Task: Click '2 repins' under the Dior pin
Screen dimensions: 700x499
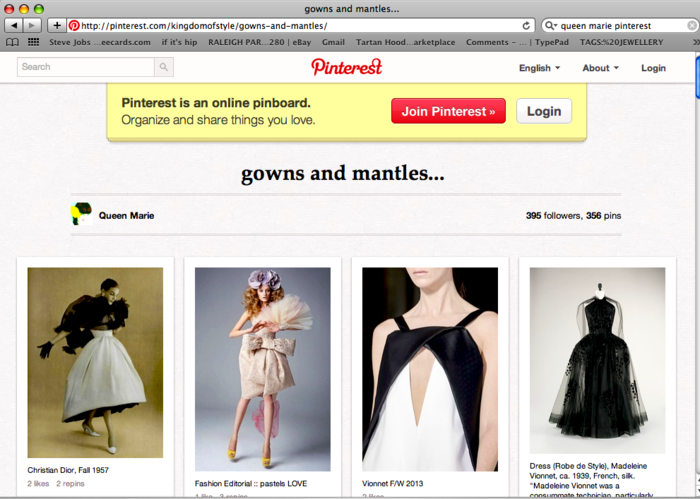Action: click(x=70, y=483)
